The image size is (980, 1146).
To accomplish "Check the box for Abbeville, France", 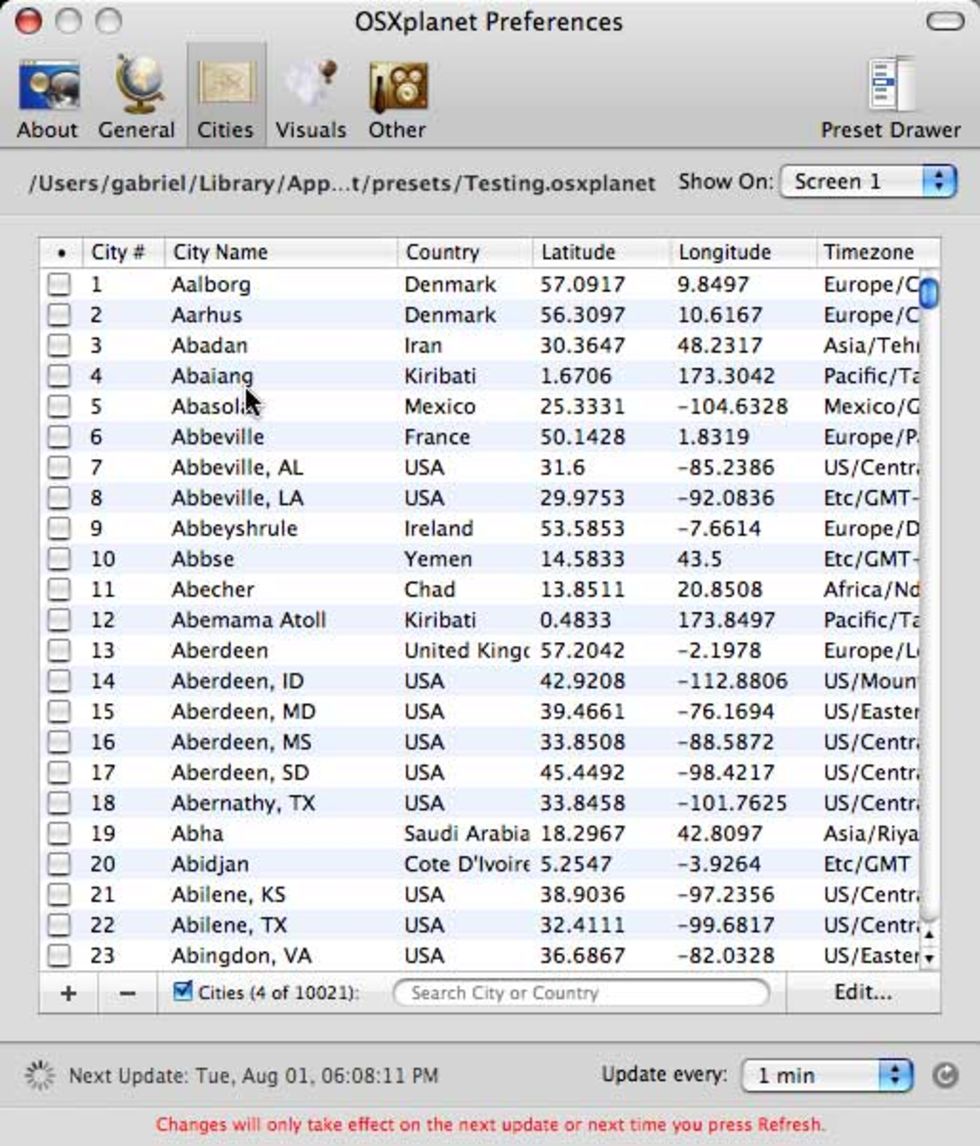I will (60, 438).
